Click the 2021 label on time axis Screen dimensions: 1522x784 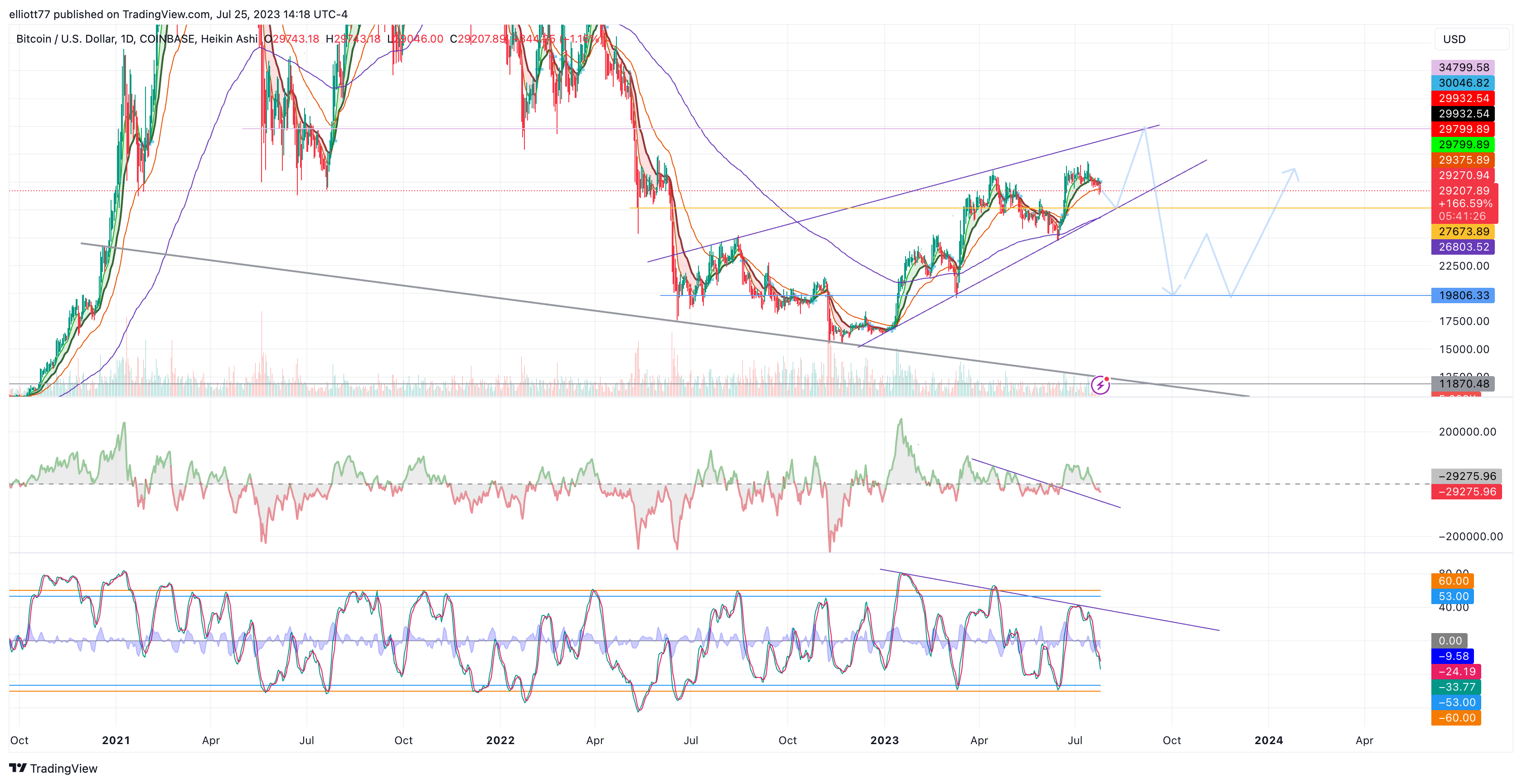[x=116, y=740]
